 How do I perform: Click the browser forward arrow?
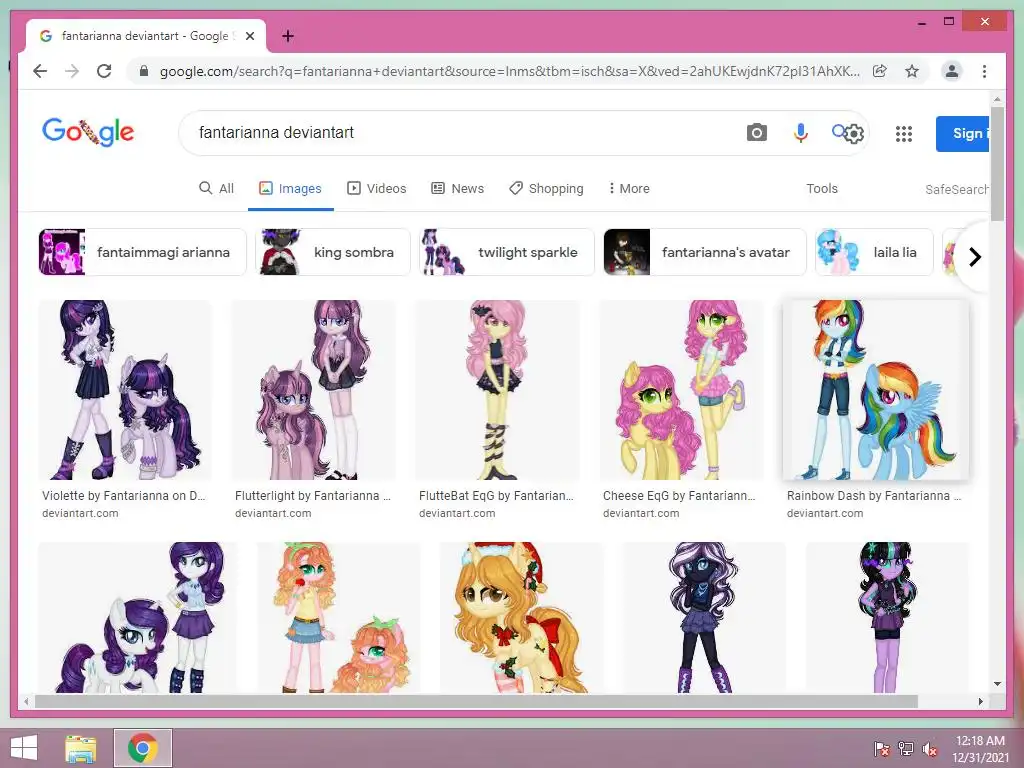click(x=72, y=71)
